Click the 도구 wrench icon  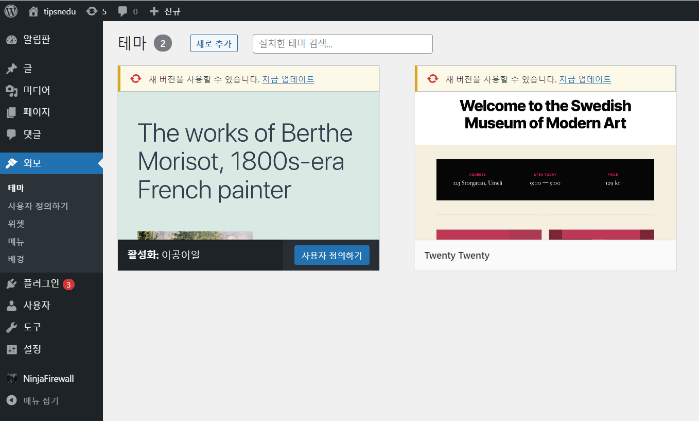point(12,327)
